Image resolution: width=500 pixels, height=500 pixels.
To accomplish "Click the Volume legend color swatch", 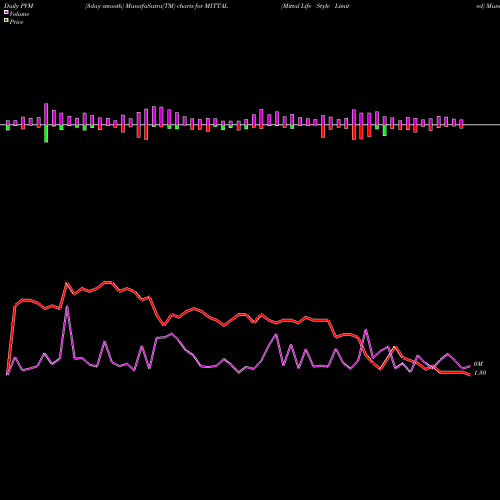I will click(6, 12).
